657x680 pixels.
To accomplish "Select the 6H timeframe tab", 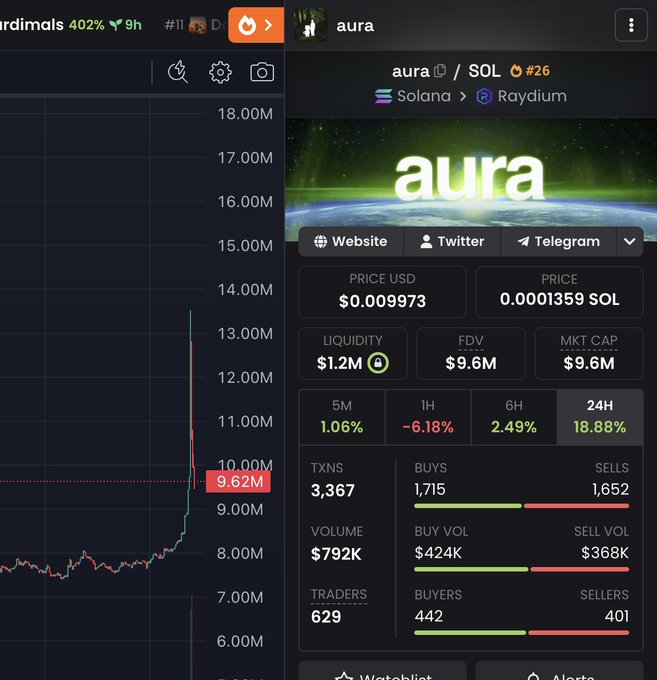I will tap(514, 417).
